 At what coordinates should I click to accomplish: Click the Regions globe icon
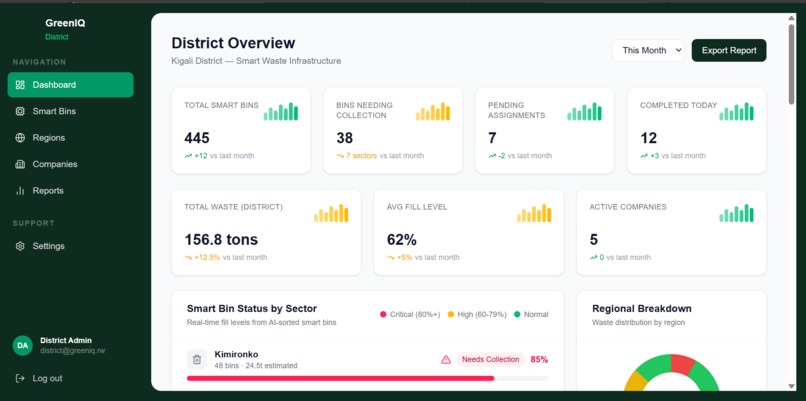click(x=20, y=138)
